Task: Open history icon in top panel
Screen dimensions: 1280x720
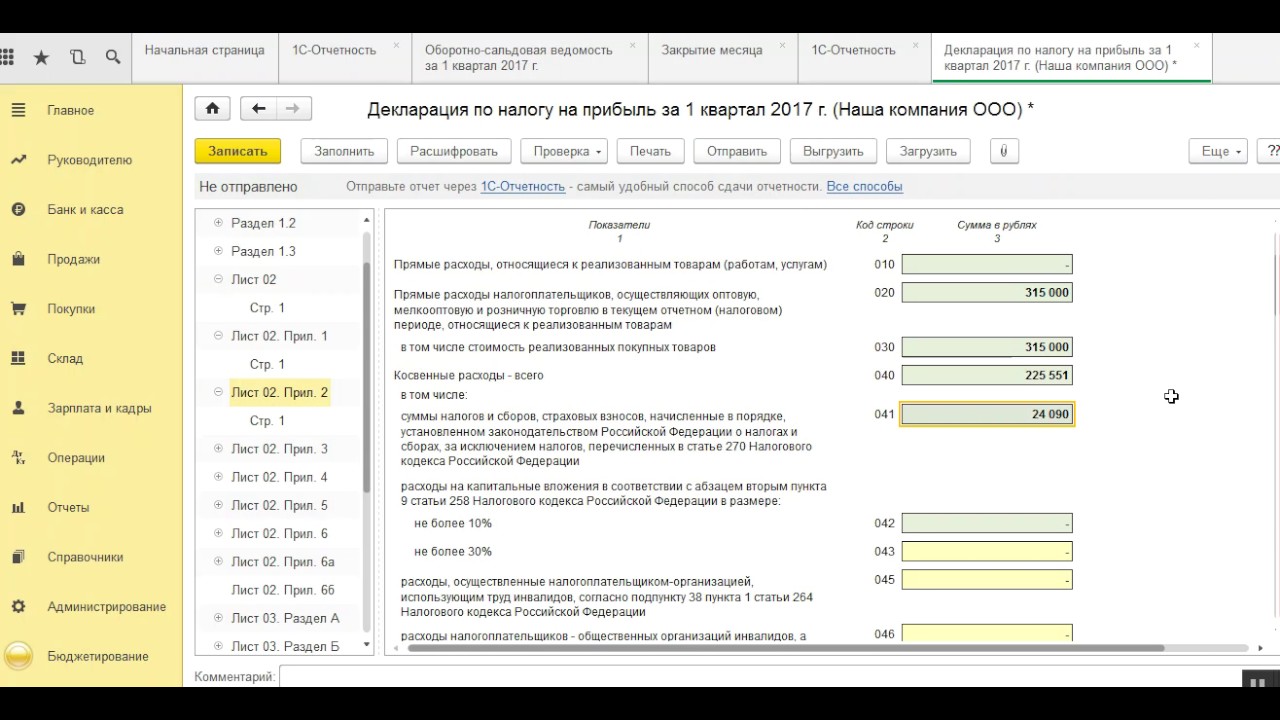Action: click(77, 58)
